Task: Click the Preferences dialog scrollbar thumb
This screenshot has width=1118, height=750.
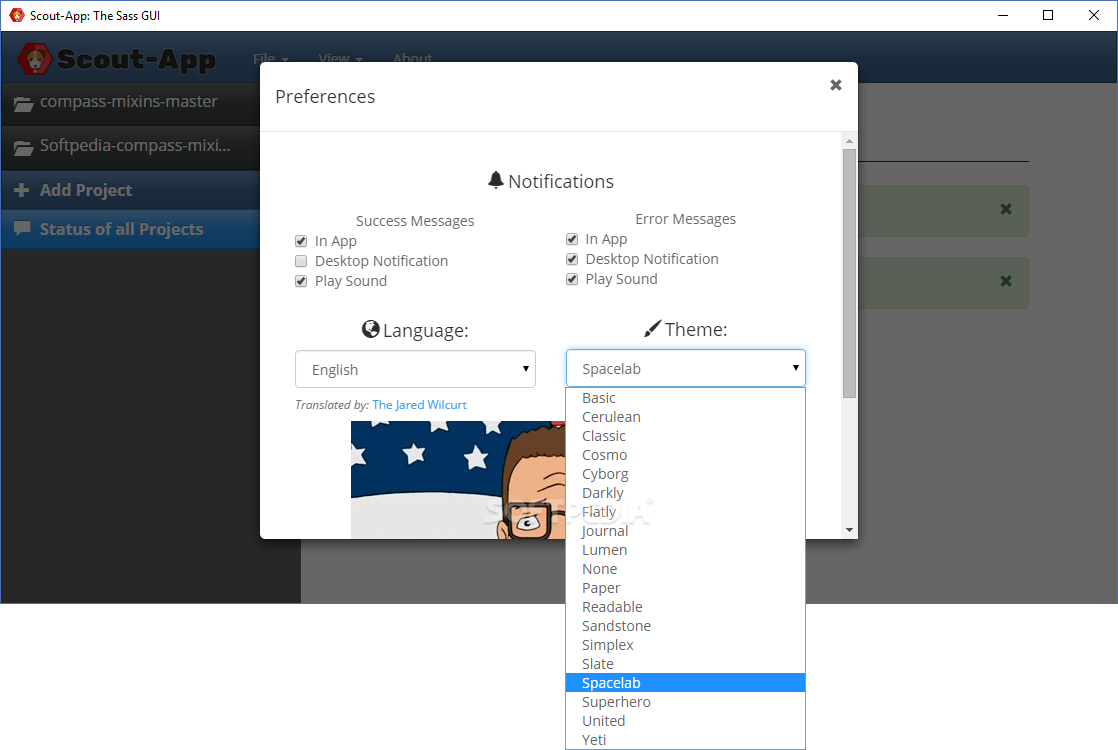Action: 849,273
